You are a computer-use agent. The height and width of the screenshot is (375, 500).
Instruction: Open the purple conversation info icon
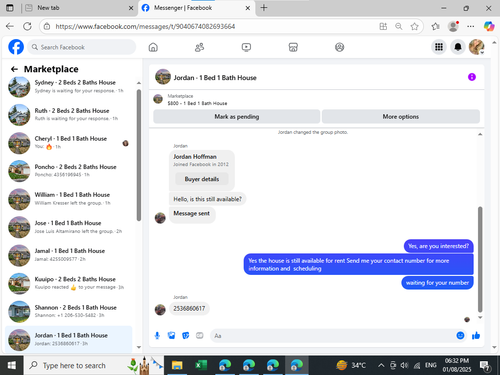click(472, 77)
